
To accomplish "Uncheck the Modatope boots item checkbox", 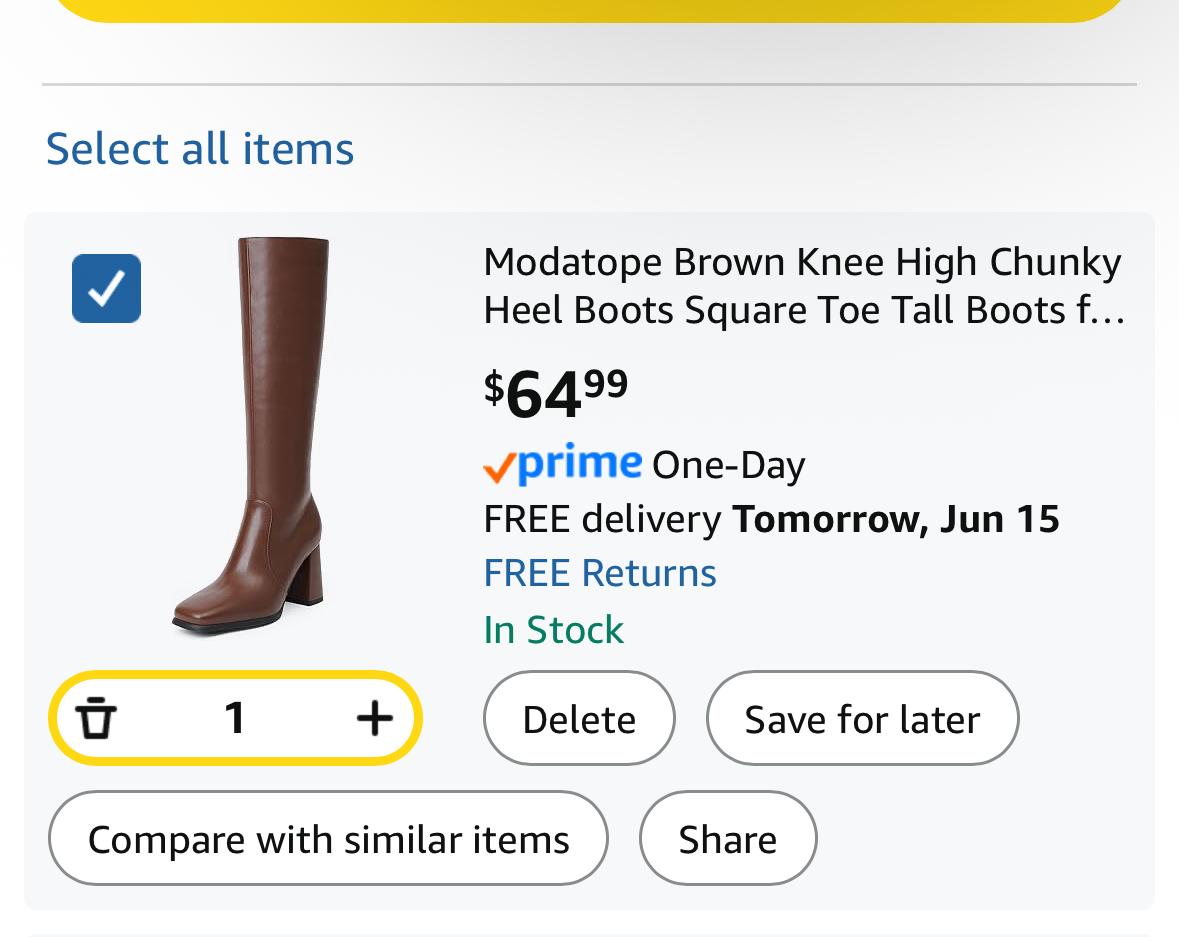I will tap(106, 289).
